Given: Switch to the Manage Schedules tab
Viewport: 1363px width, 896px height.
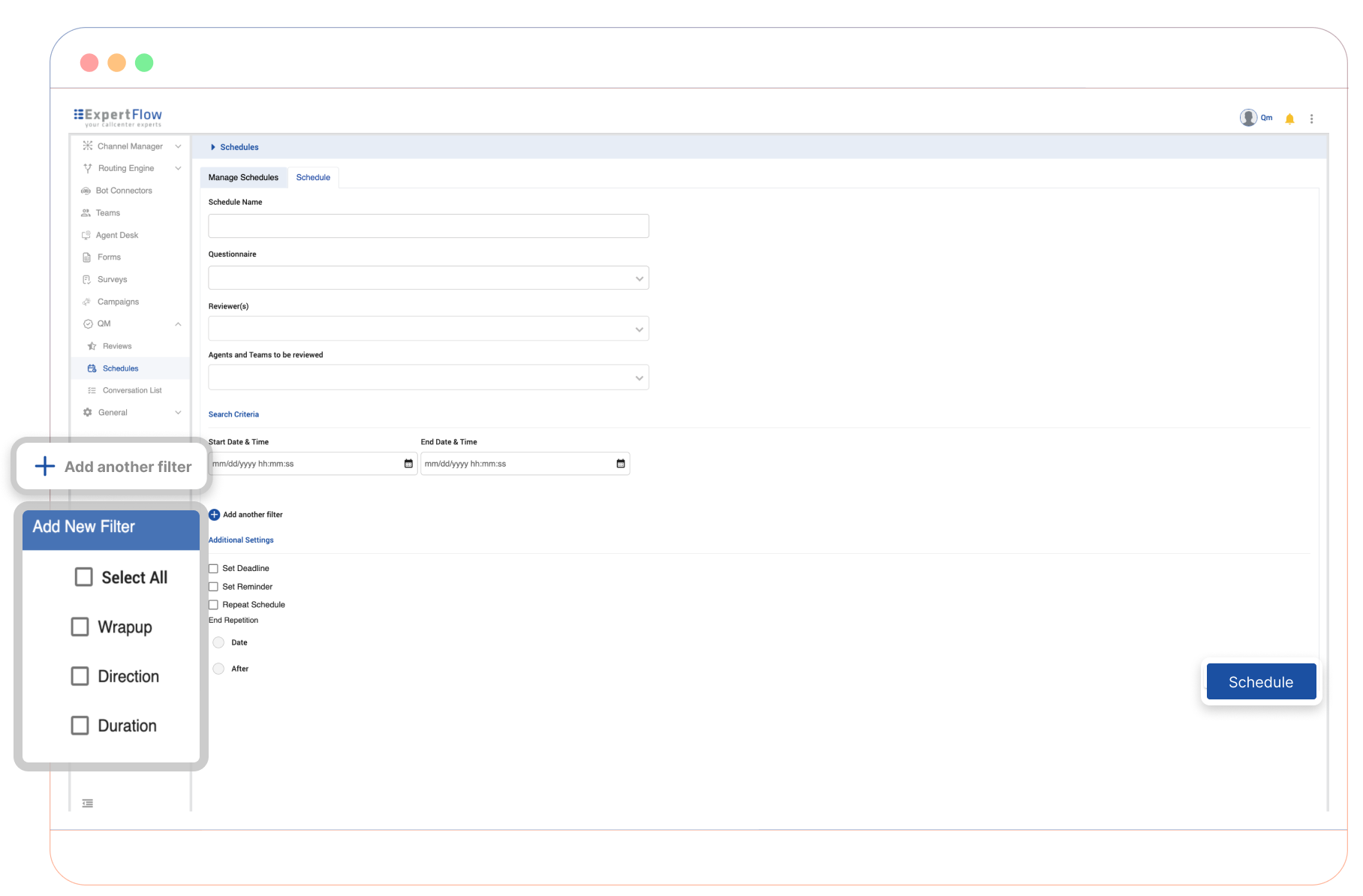Looking at the screenshot, I should (x=243, y=178).
